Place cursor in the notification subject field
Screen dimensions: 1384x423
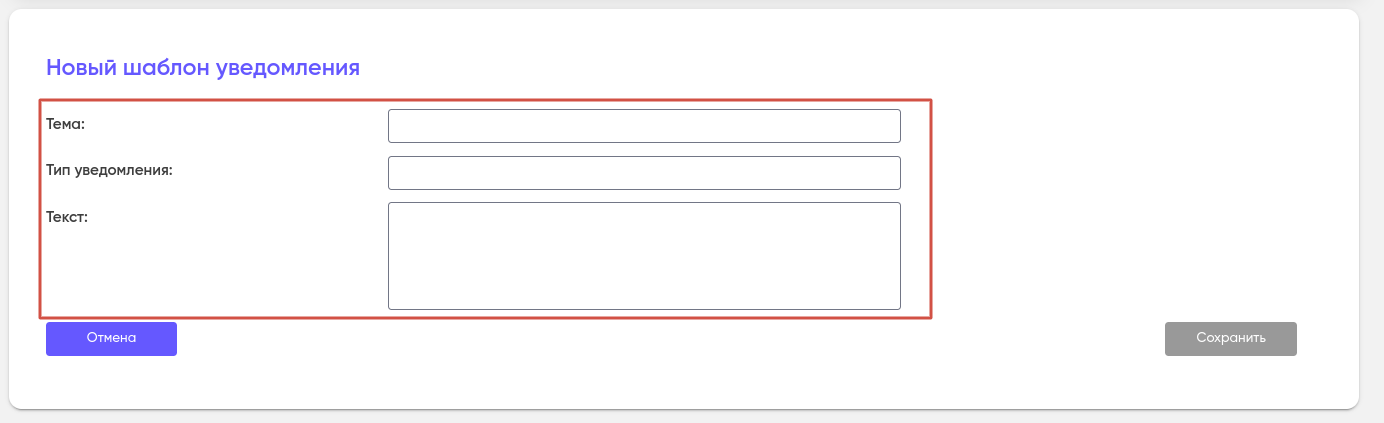tap(644, 126)
